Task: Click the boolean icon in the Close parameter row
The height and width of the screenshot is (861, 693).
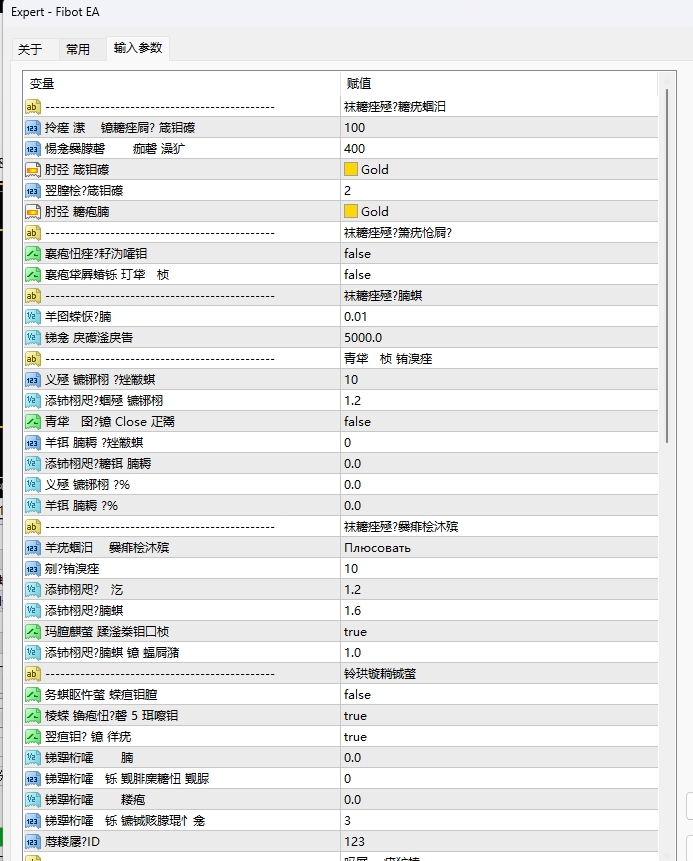Action: coord(32,422)
